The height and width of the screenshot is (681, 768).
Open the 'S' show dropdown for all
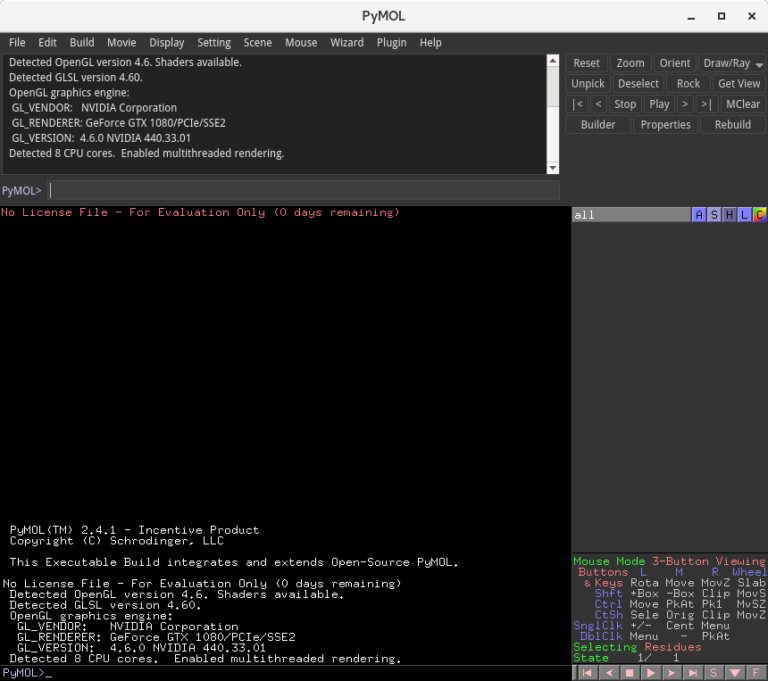point(714,215)
